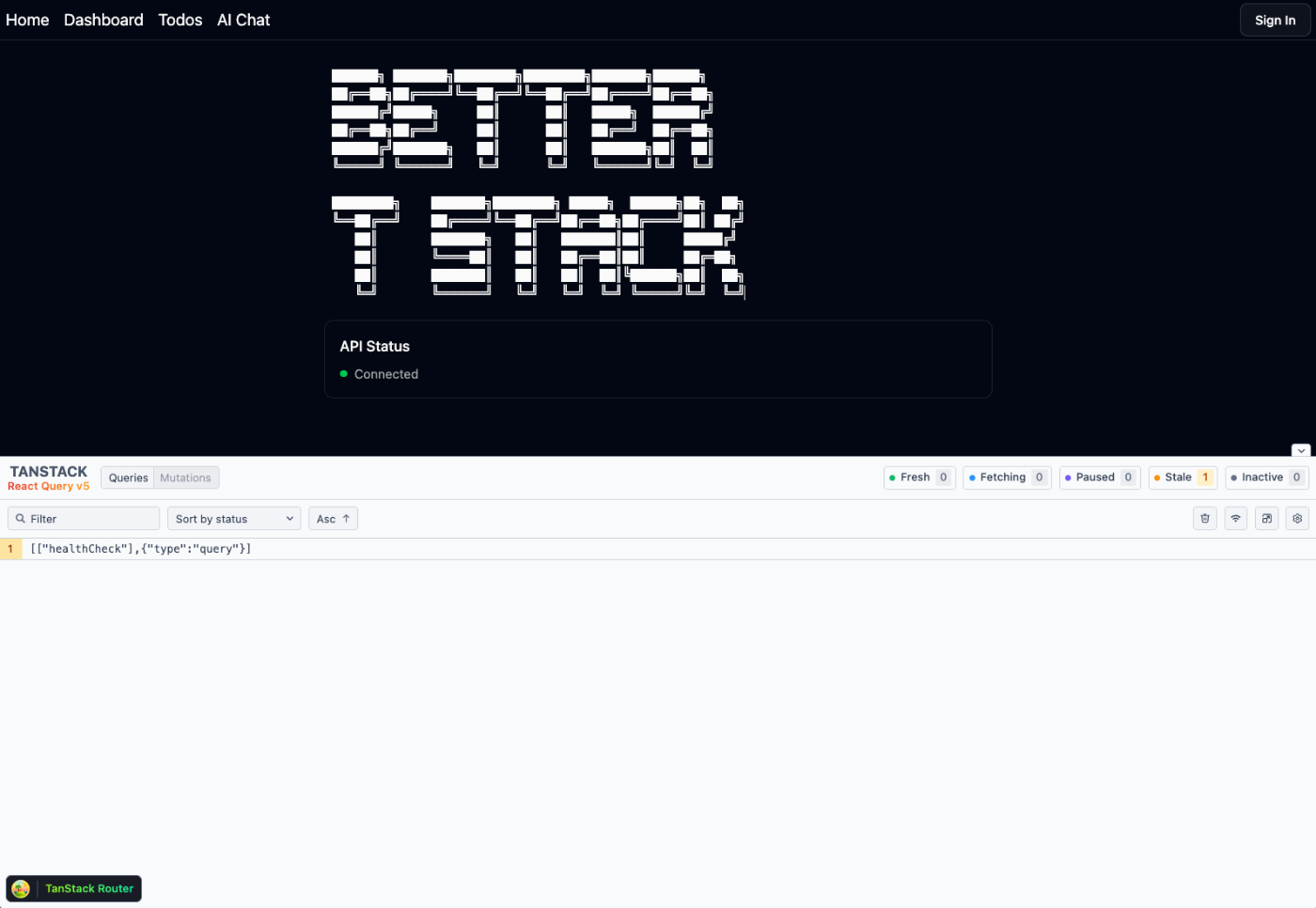Navigate to Todos

[x=180, y=20]
